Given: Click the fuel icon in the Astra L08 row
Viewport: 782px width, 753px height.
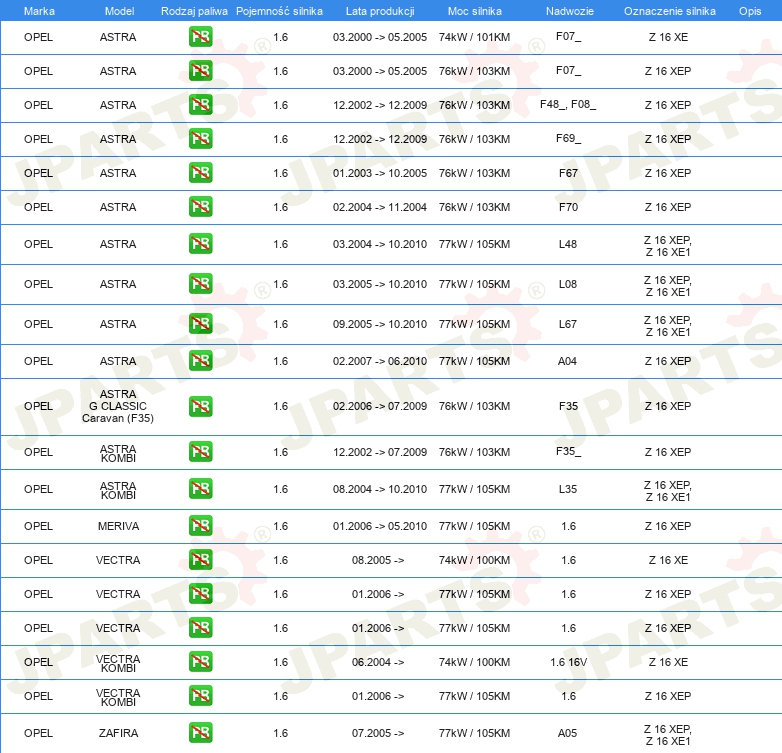Looking at the screenshot, I should 200,284.
